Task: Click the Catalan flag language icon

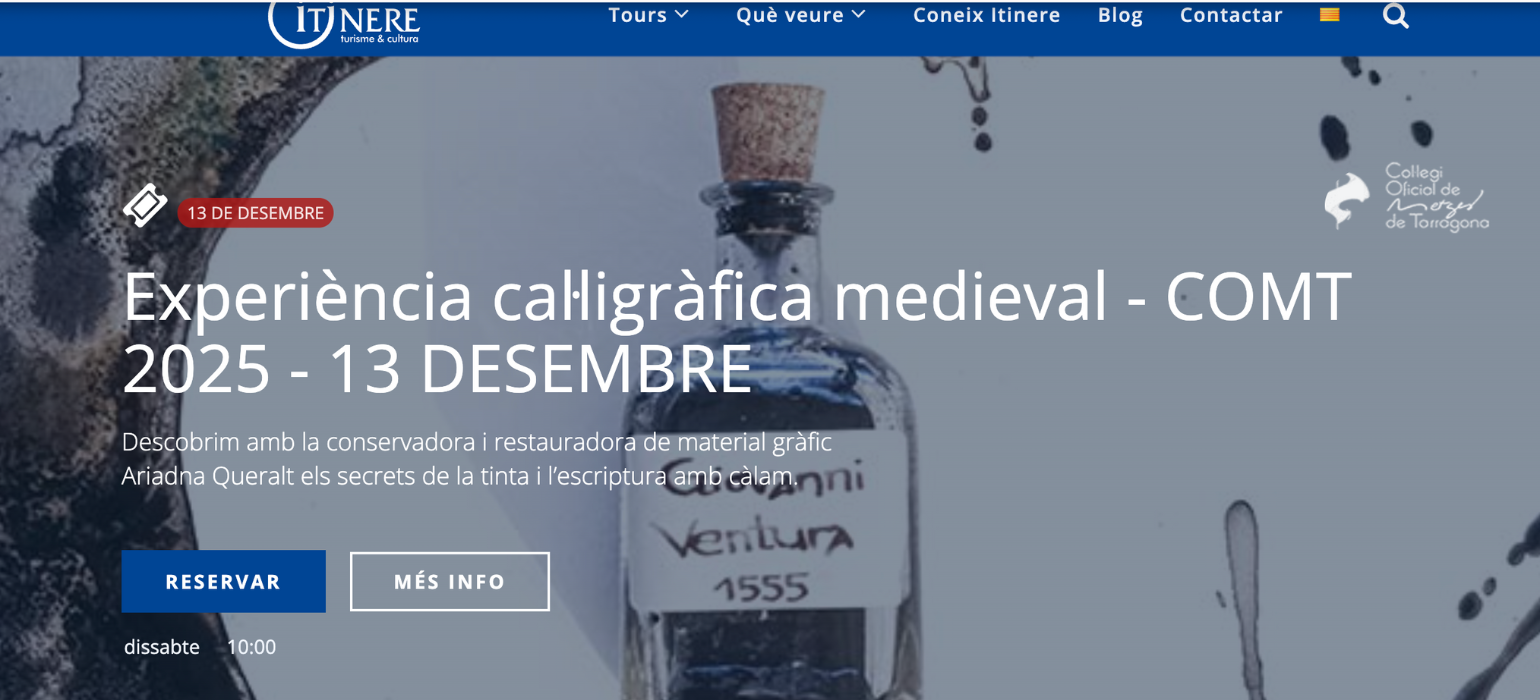Action: tap(1329, 14)
